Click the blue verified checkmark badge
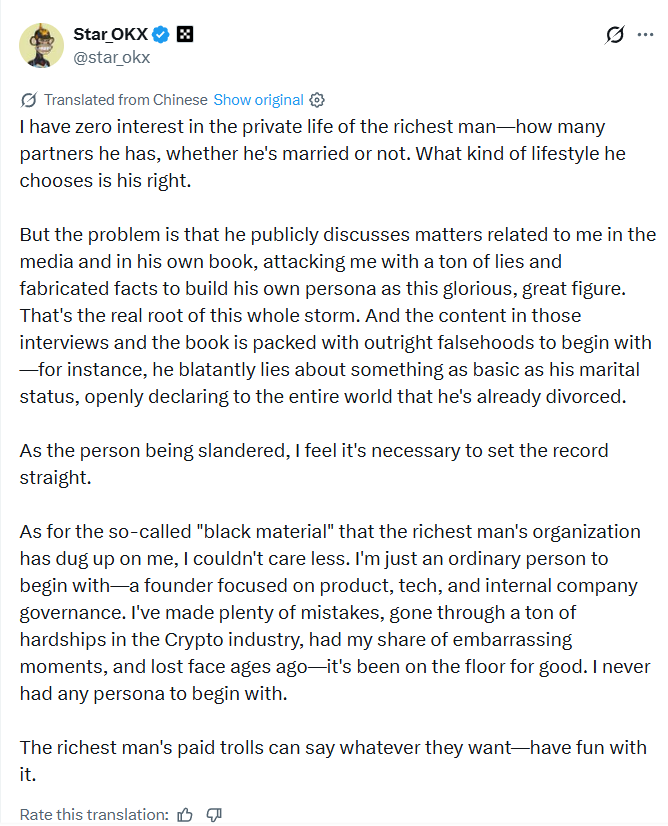This screenshot has width=668, height=826. point(160,35)
